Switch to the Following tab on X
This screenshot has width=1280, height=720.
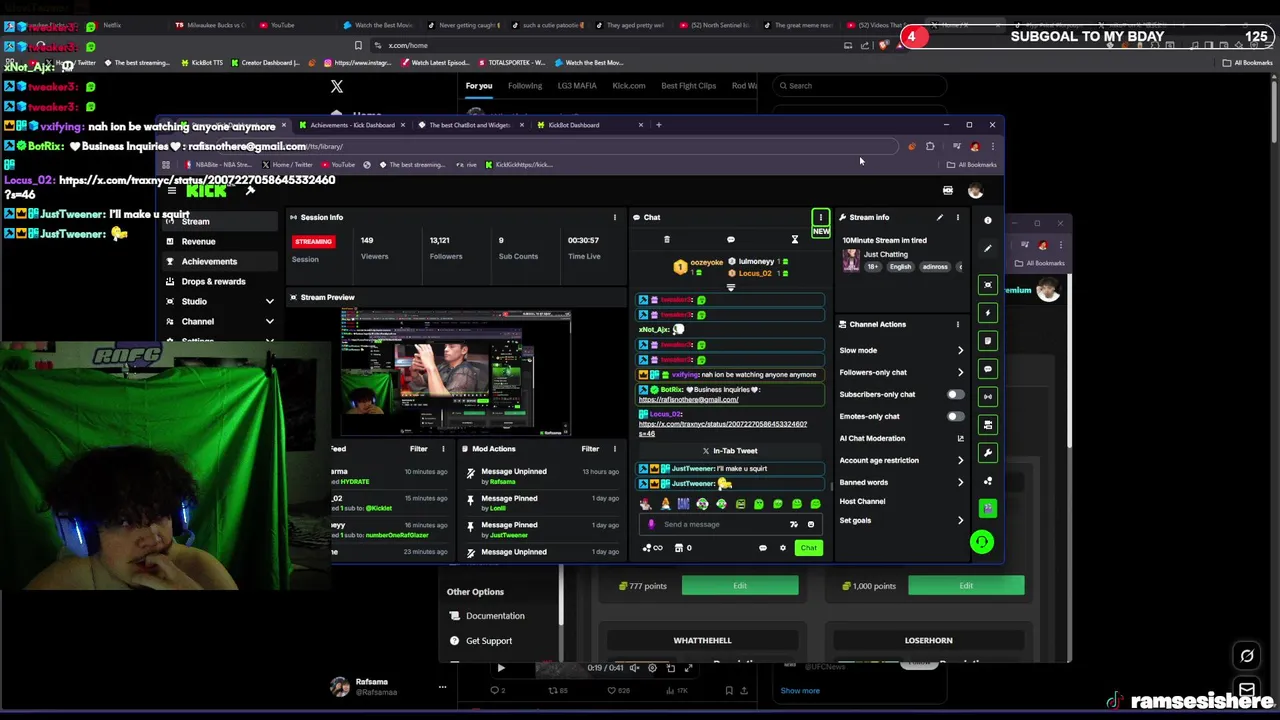point(525,86)
